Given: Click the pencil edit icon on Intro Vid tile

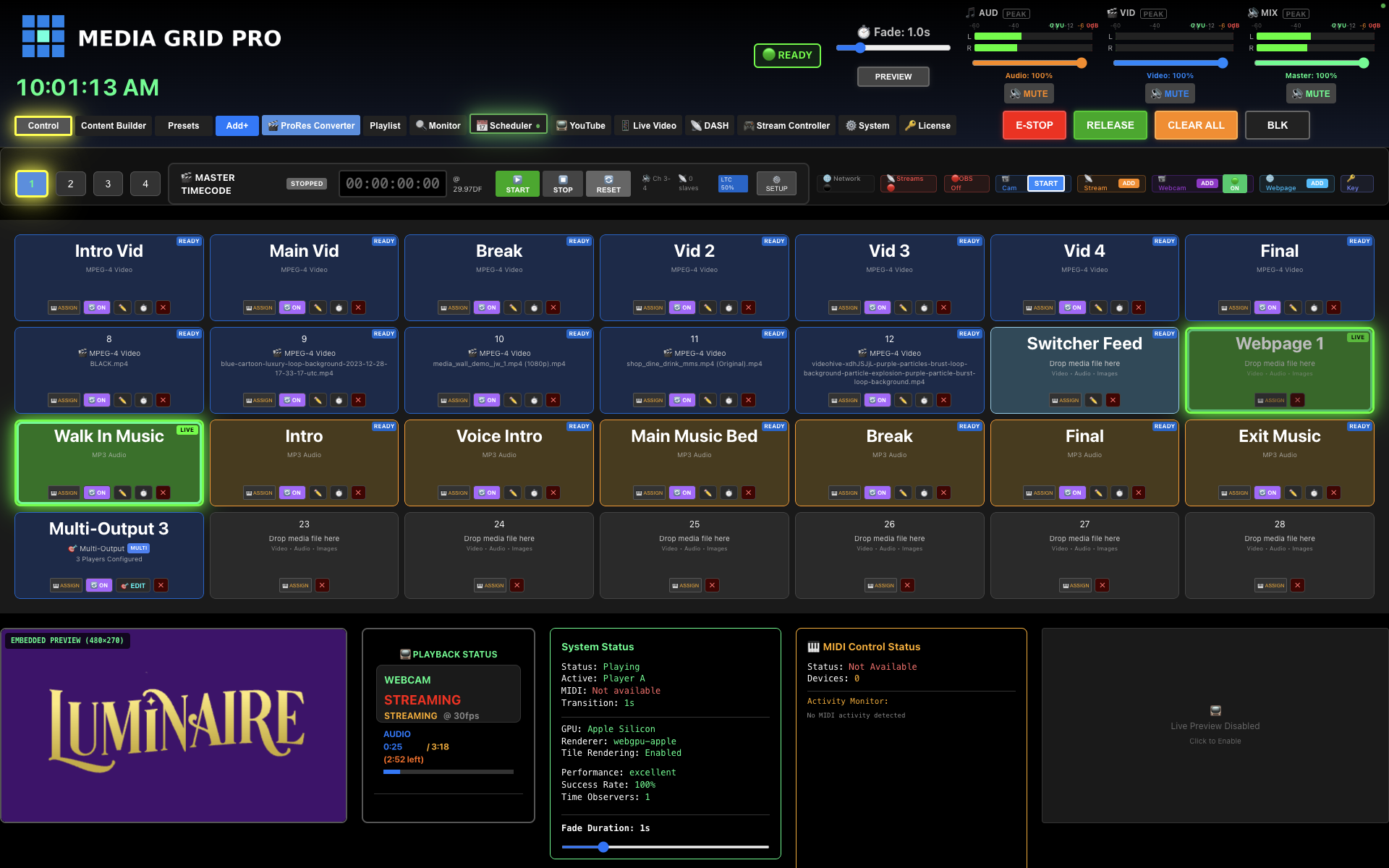Looking at the screenshot, I should coord(122,307).
